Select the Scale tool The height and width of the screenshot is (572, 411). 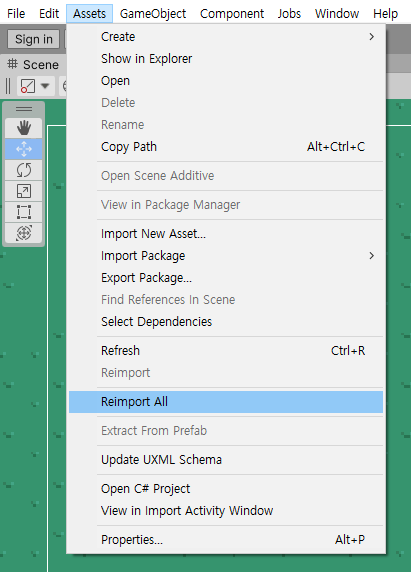pyautogui.click(x=24, y=191)
